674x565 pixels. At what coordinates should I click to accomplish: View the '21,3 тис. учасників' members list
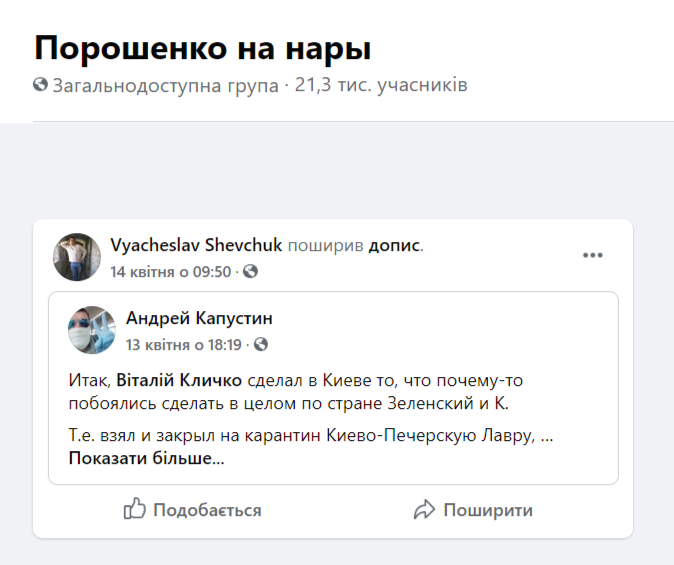pos(381,85)
